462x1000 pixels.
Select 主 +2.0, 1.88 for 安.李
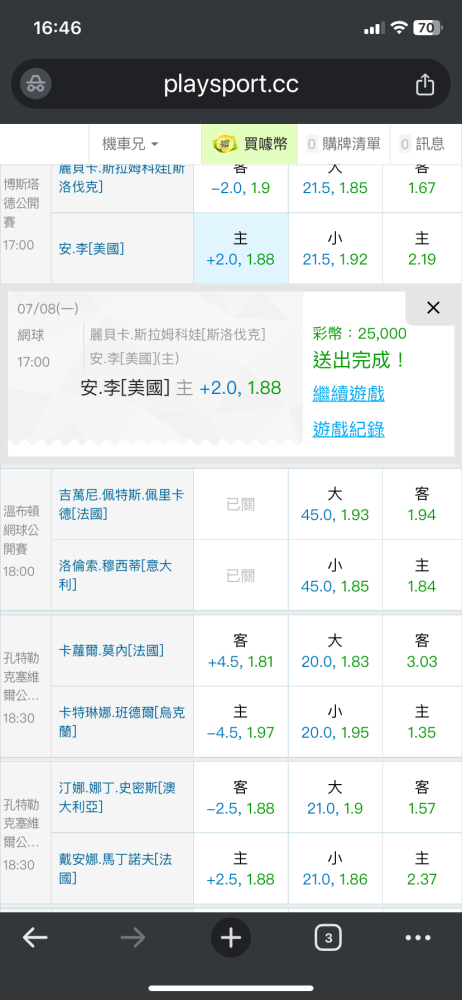coord(241,249)
